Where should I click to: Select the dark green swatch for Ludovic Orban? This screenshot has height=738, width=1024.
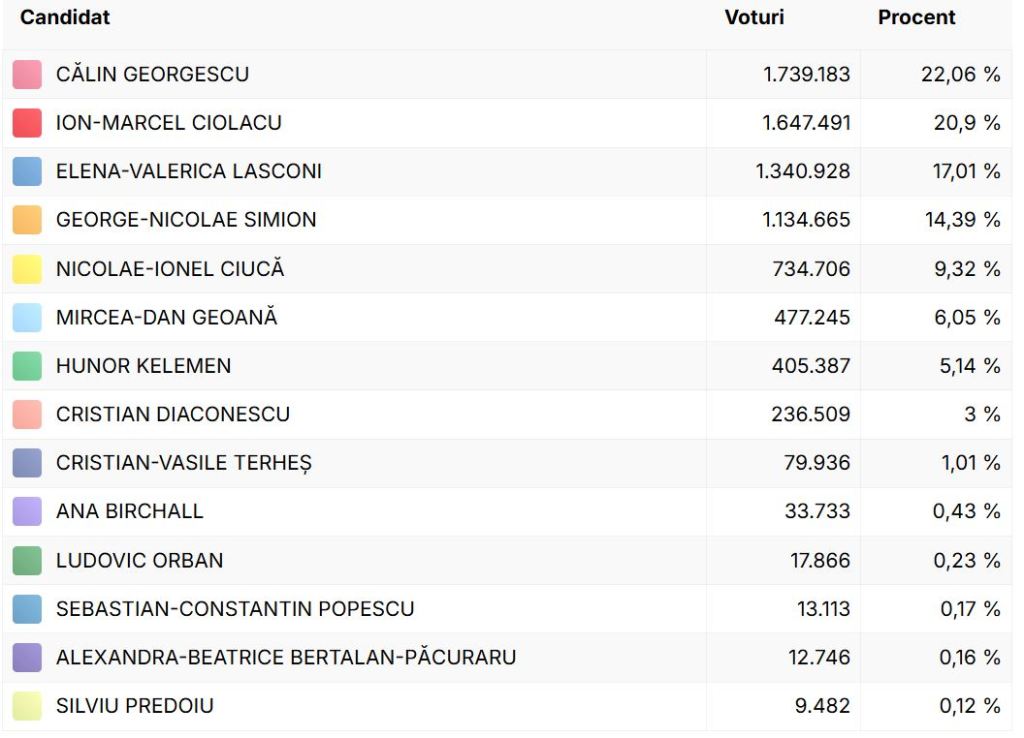[x=27, y=560]
